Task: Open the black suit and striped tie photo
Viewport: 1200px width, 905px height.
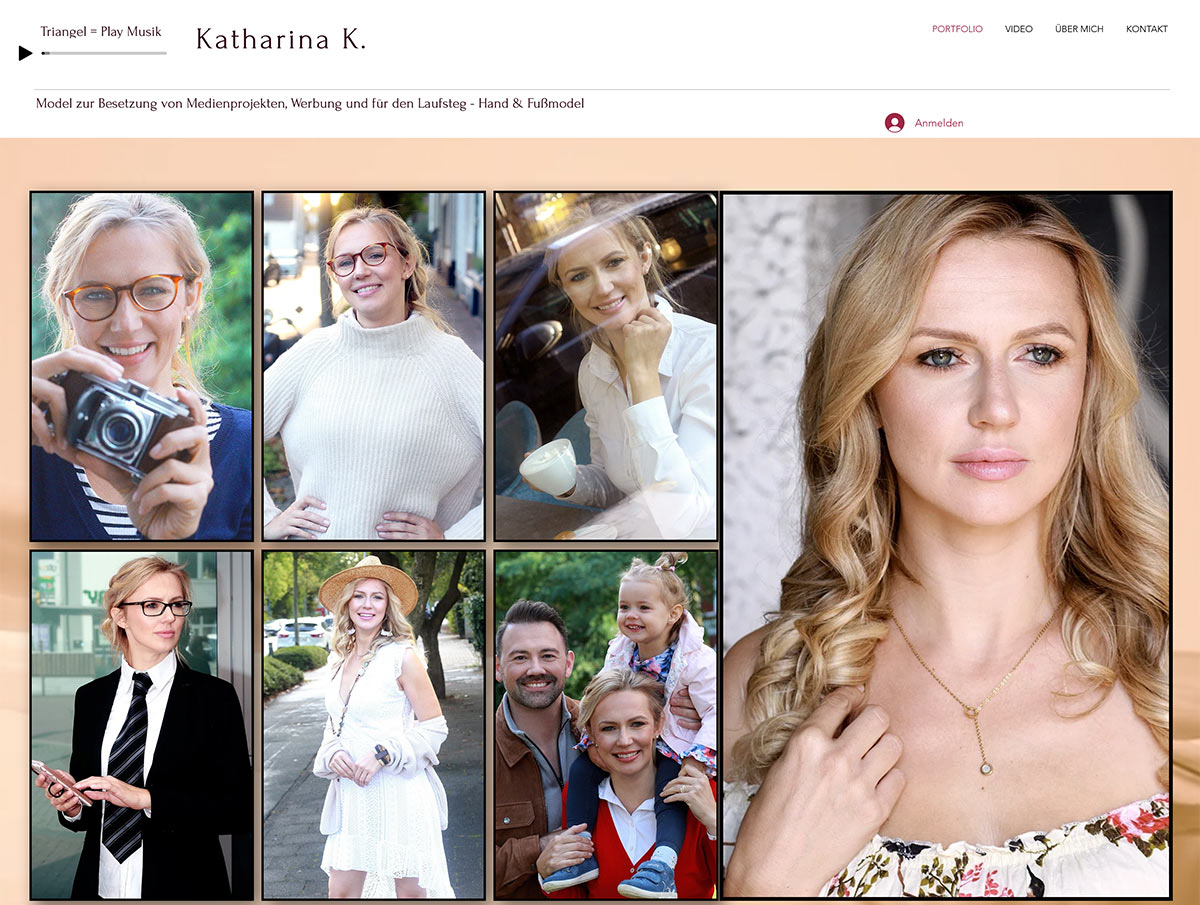Action: point(142,724)
